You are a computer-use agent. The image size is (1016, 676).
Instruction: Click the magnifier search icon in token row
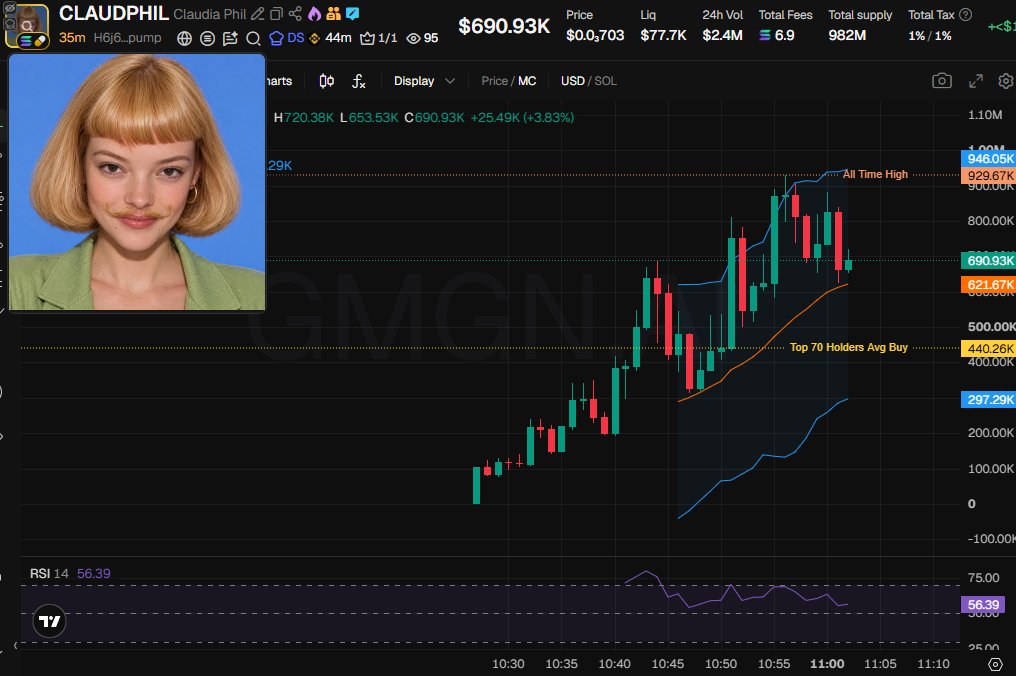click(253, 38)
